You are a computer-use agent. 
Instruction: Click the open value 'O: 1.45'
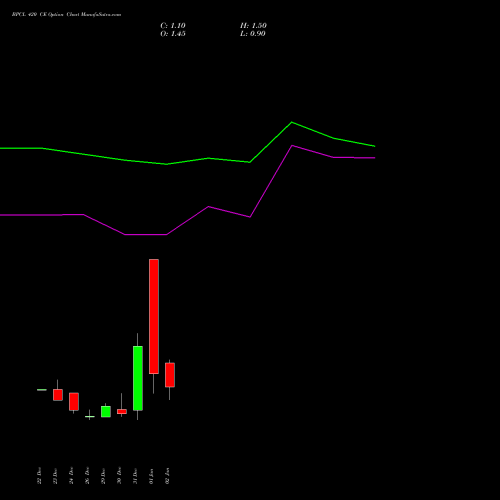pos(173,34)
